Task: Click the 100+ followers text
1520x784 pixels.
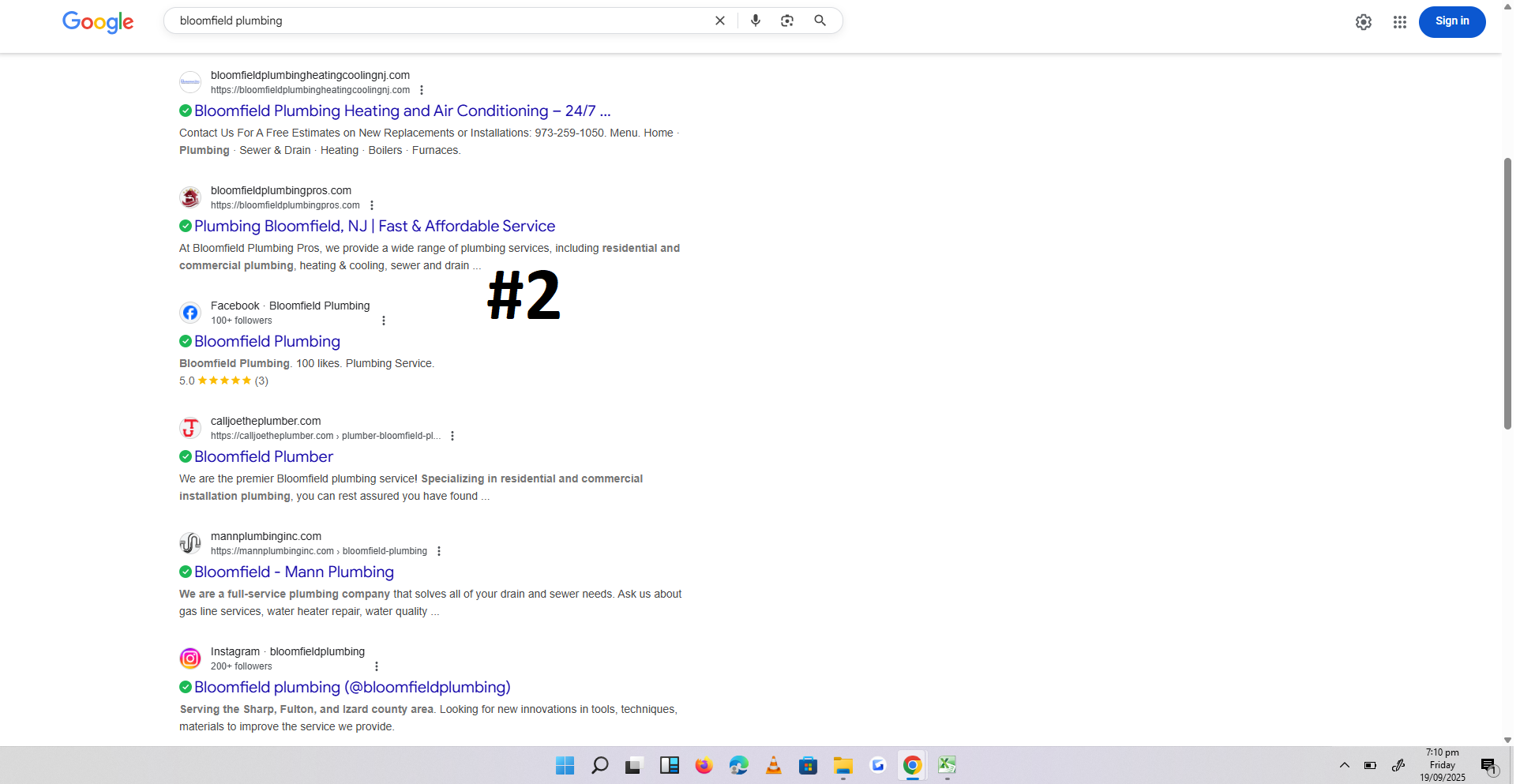Action: pos(242,321)
